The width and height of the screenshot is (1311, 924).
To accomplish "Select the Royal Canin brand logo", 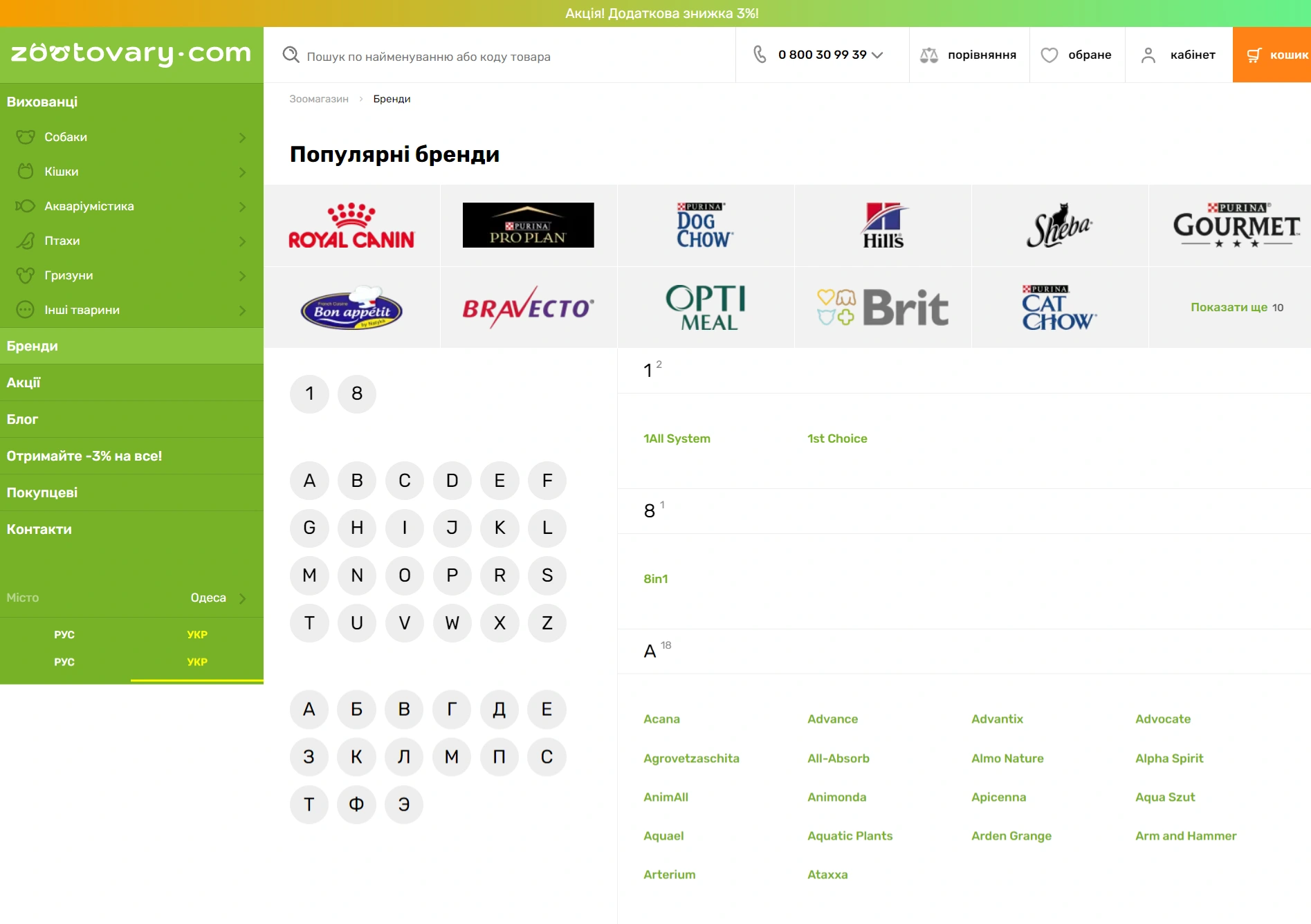I will 351,225.
